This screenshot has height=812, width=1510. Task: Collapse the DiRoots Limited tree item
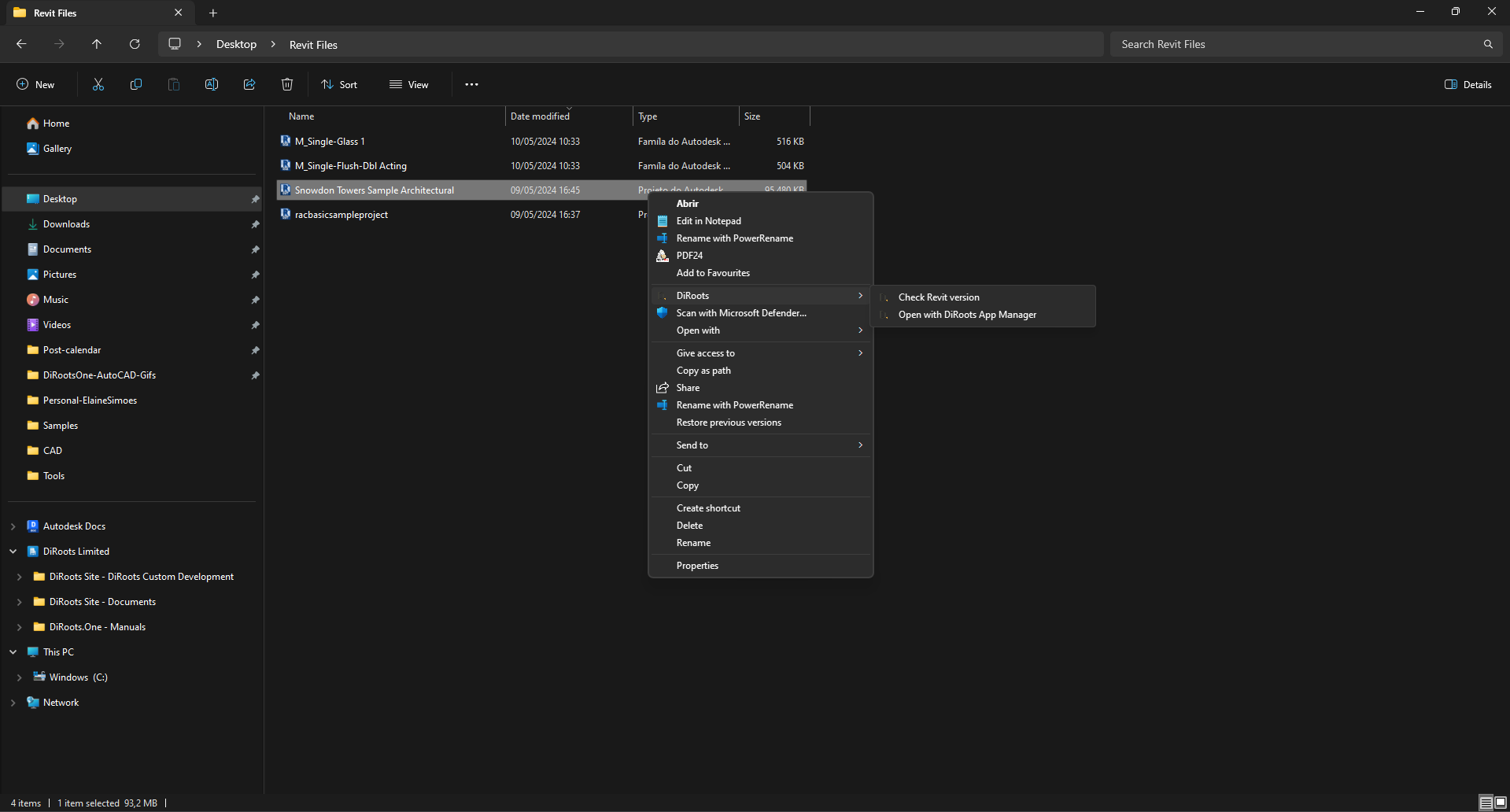[13, 551]
